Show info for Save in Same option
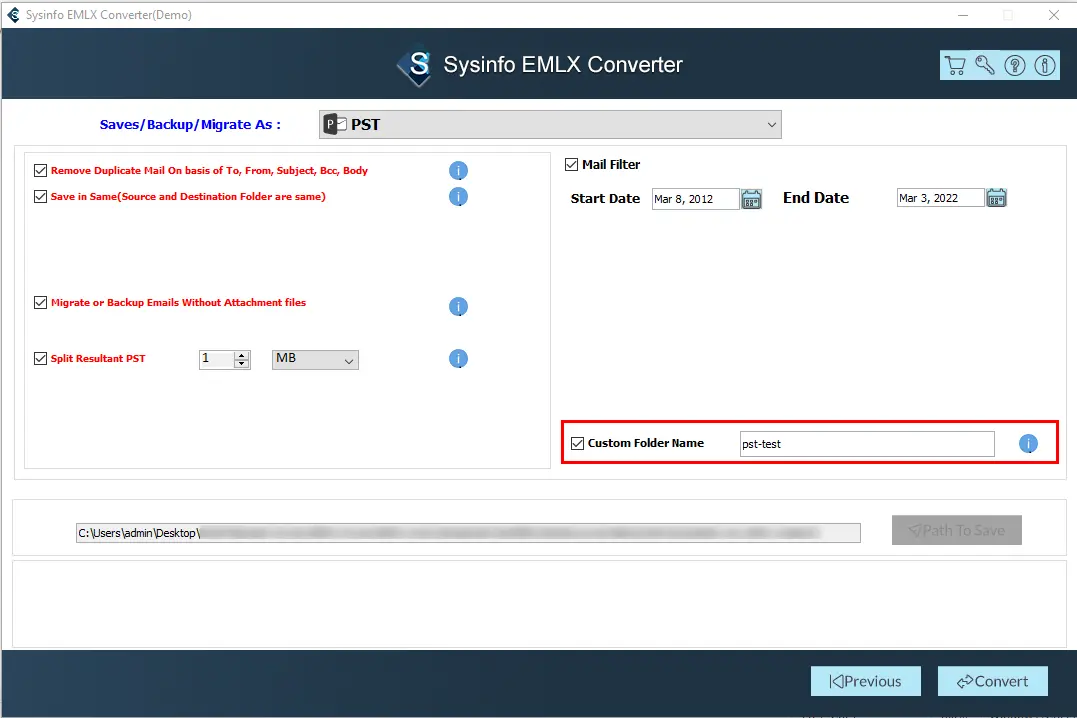The image size is (1077, 718). (x=458, y=197)
